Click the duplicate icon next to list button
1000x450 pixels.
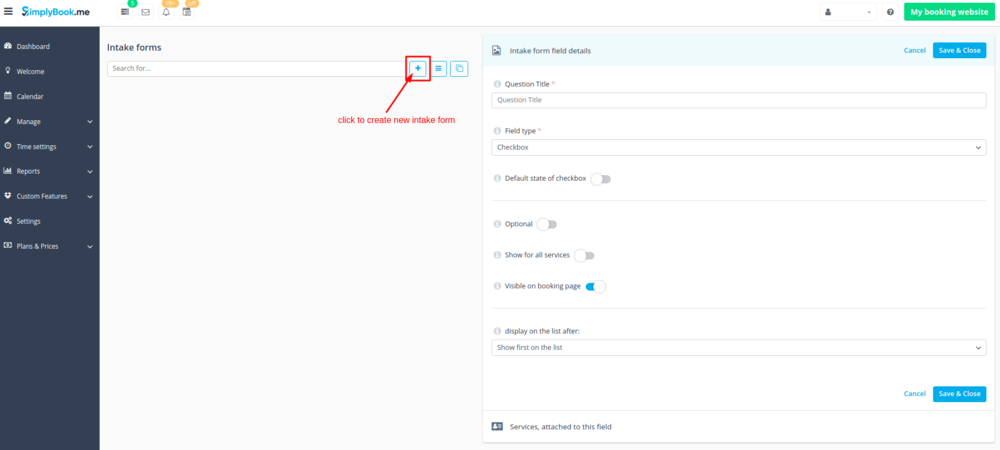(x=459, y=69)
